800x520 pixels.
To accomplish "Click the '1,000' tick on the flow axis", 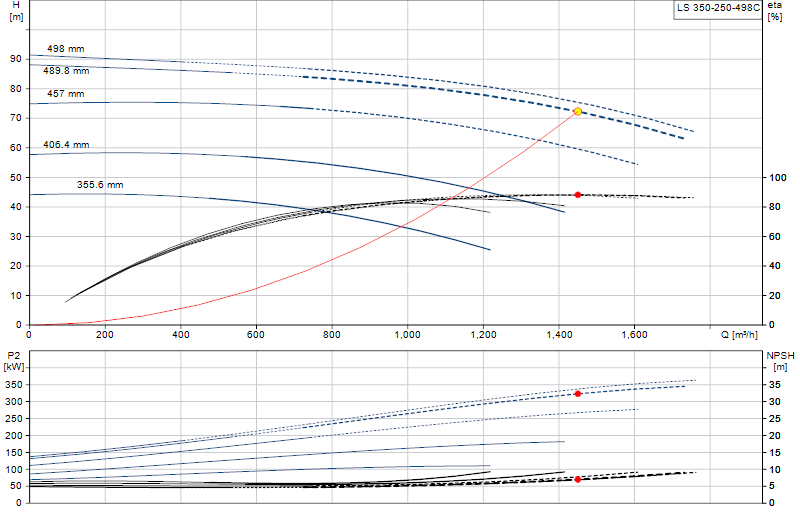I will (408, 335).
